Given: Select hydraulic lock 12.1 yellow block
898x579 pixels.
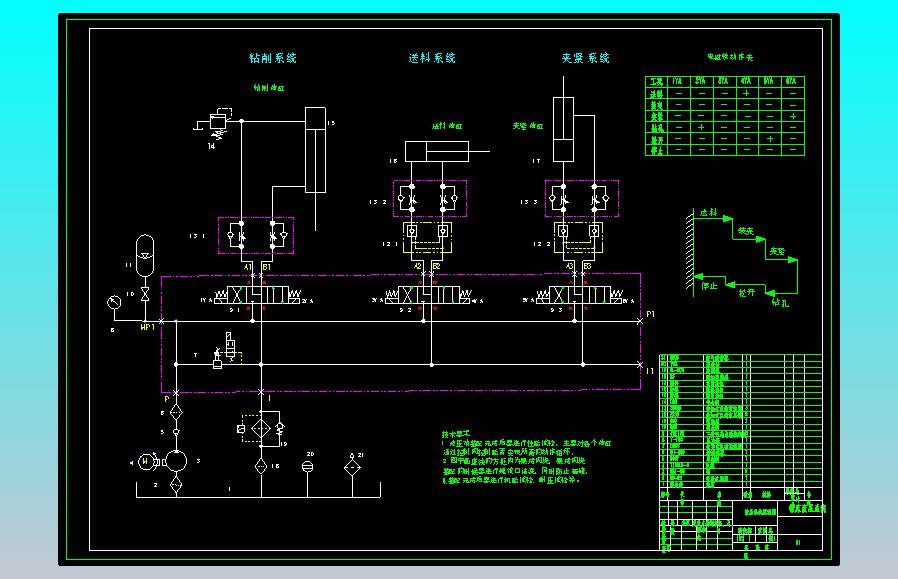Looking at the screenshot, I should pyautogui.click(x=427, y=237).
